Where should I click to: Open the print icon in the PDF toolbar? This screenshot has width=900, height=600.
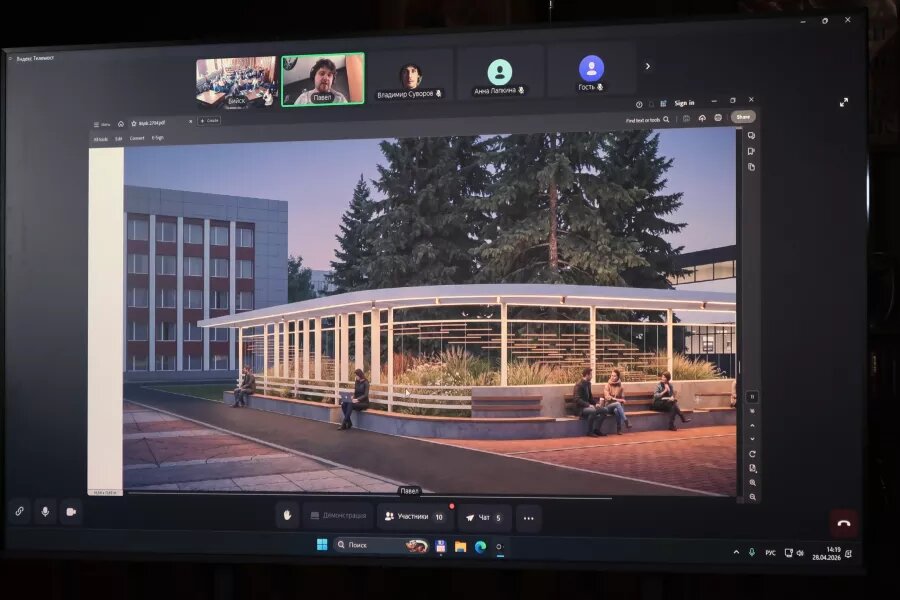coord(718,118)
